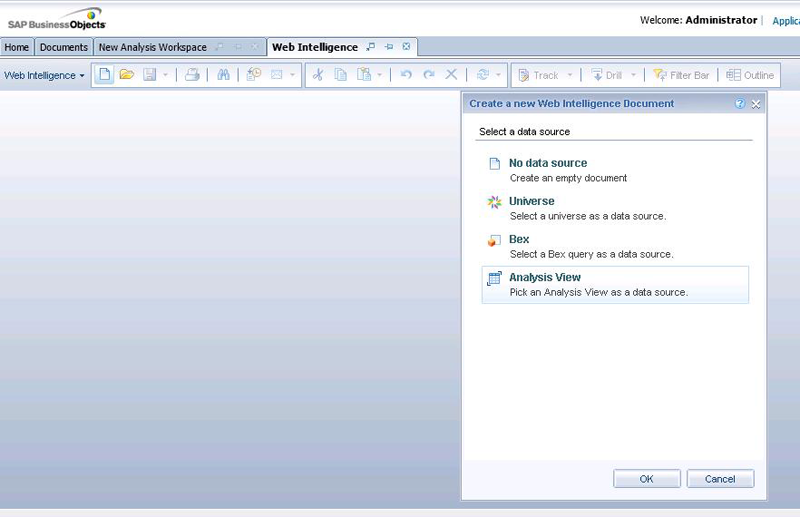Click the Refresh icon
The height and width of the screenshot is (517, 800).
coord(483,75)
